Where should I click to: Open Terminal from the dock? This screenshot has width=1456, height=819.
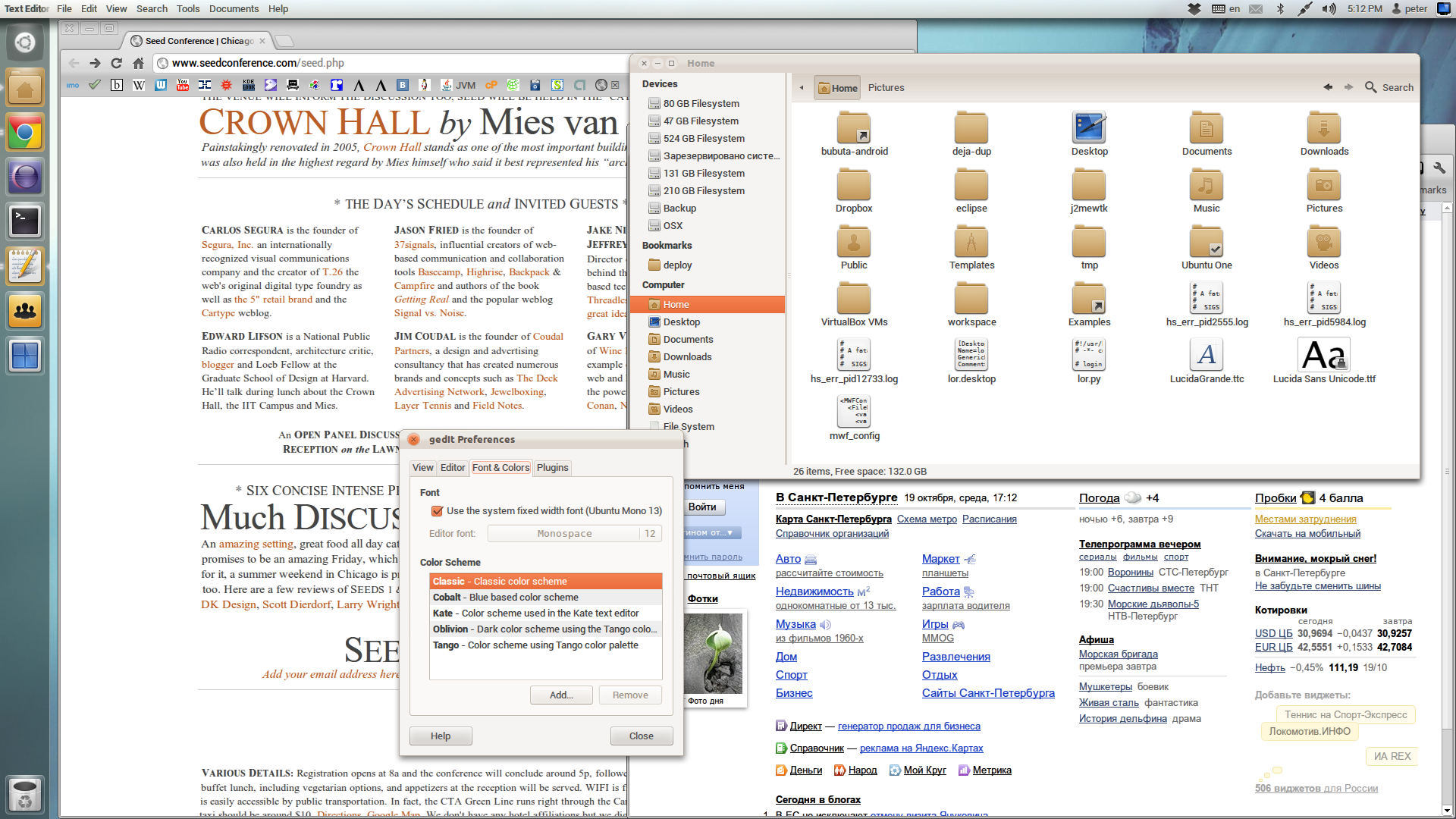[25, 222]
